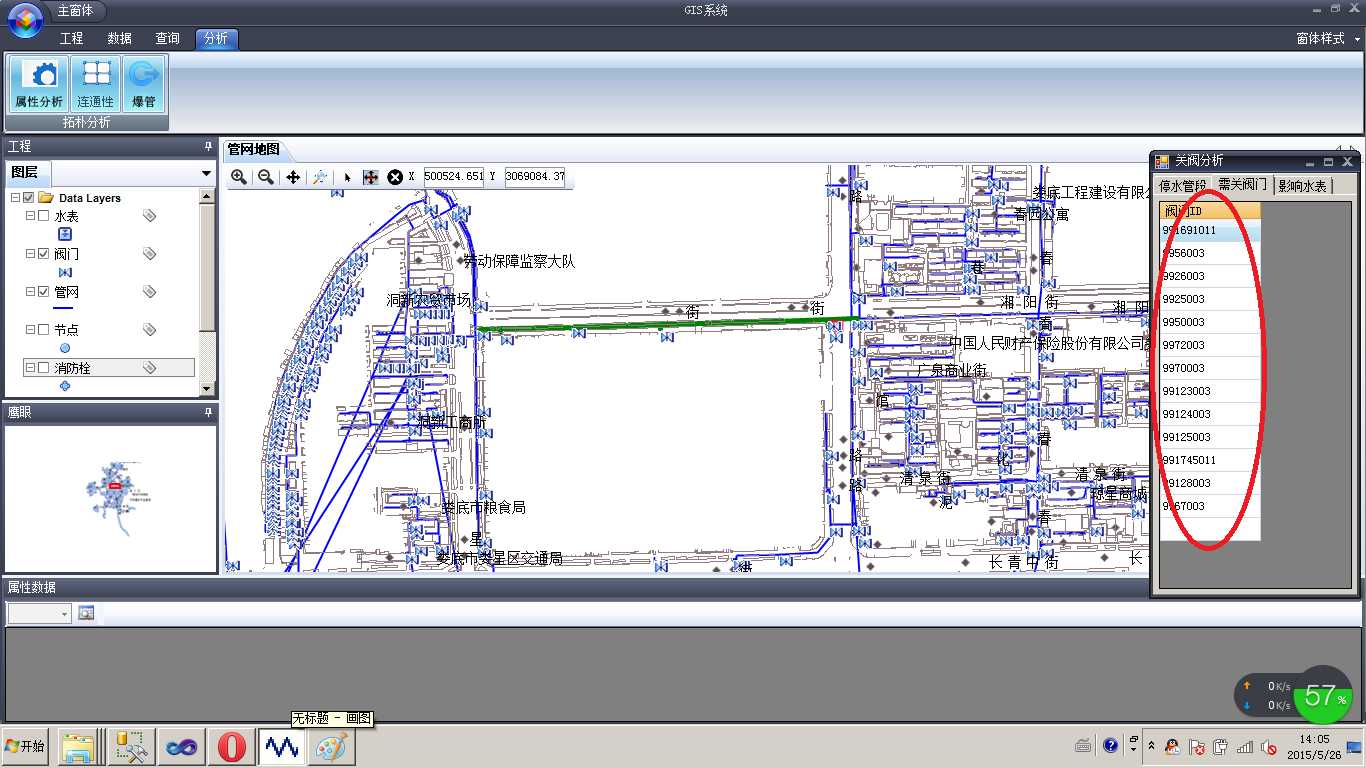Uncheck the 阀门 layer checkbox
This screenshot has width=1366, height=768.
pos(43,254)
